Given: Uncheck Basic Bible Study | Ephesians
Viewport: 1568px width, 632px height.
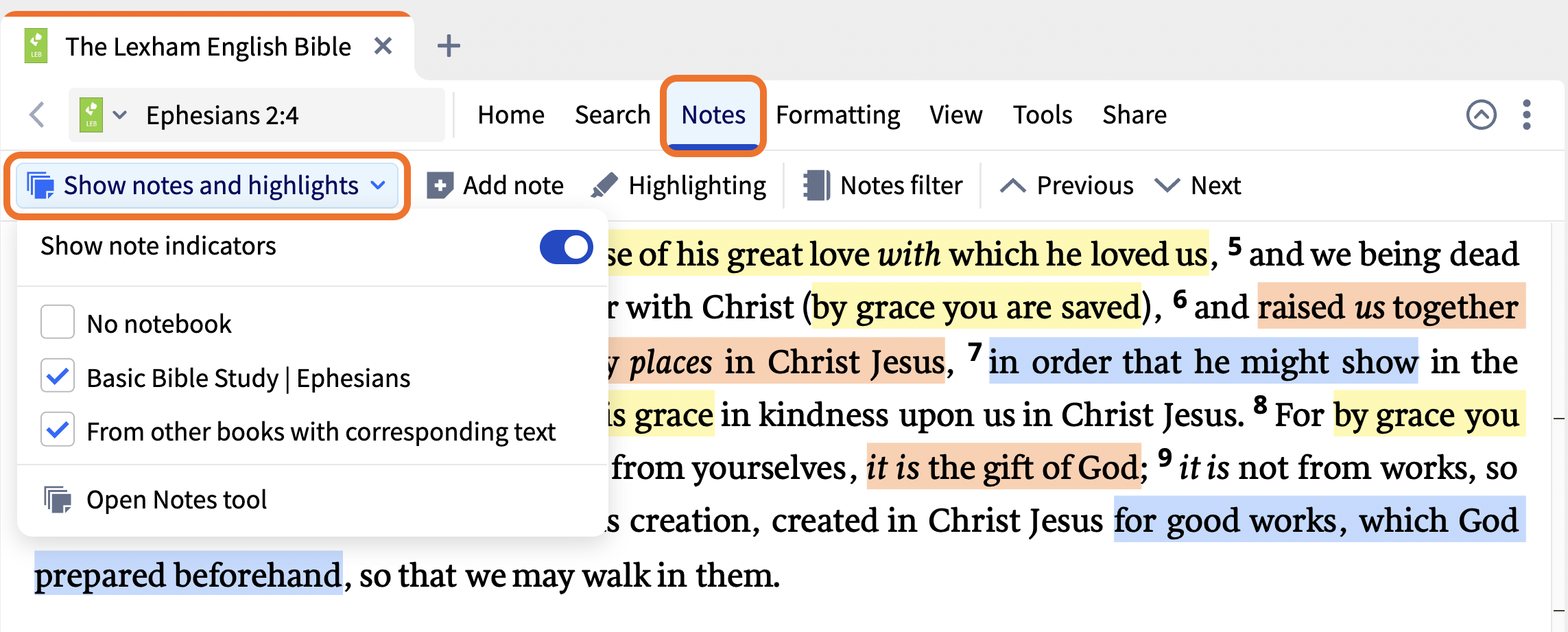Looking at the screenshot, I should point(58,376).
